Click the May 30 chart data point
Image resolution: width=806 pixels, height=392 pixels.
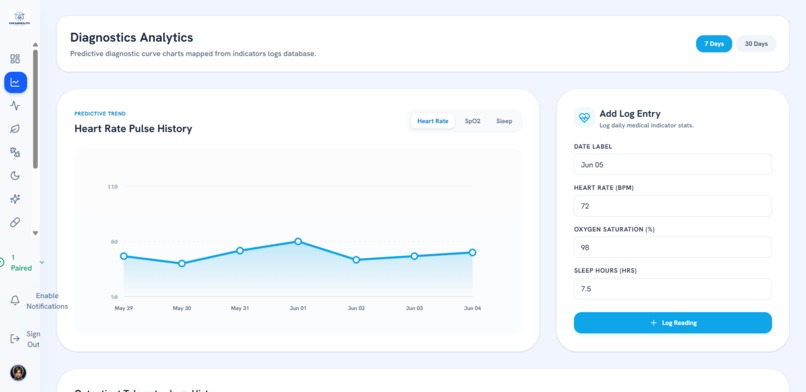coord(181,264)
